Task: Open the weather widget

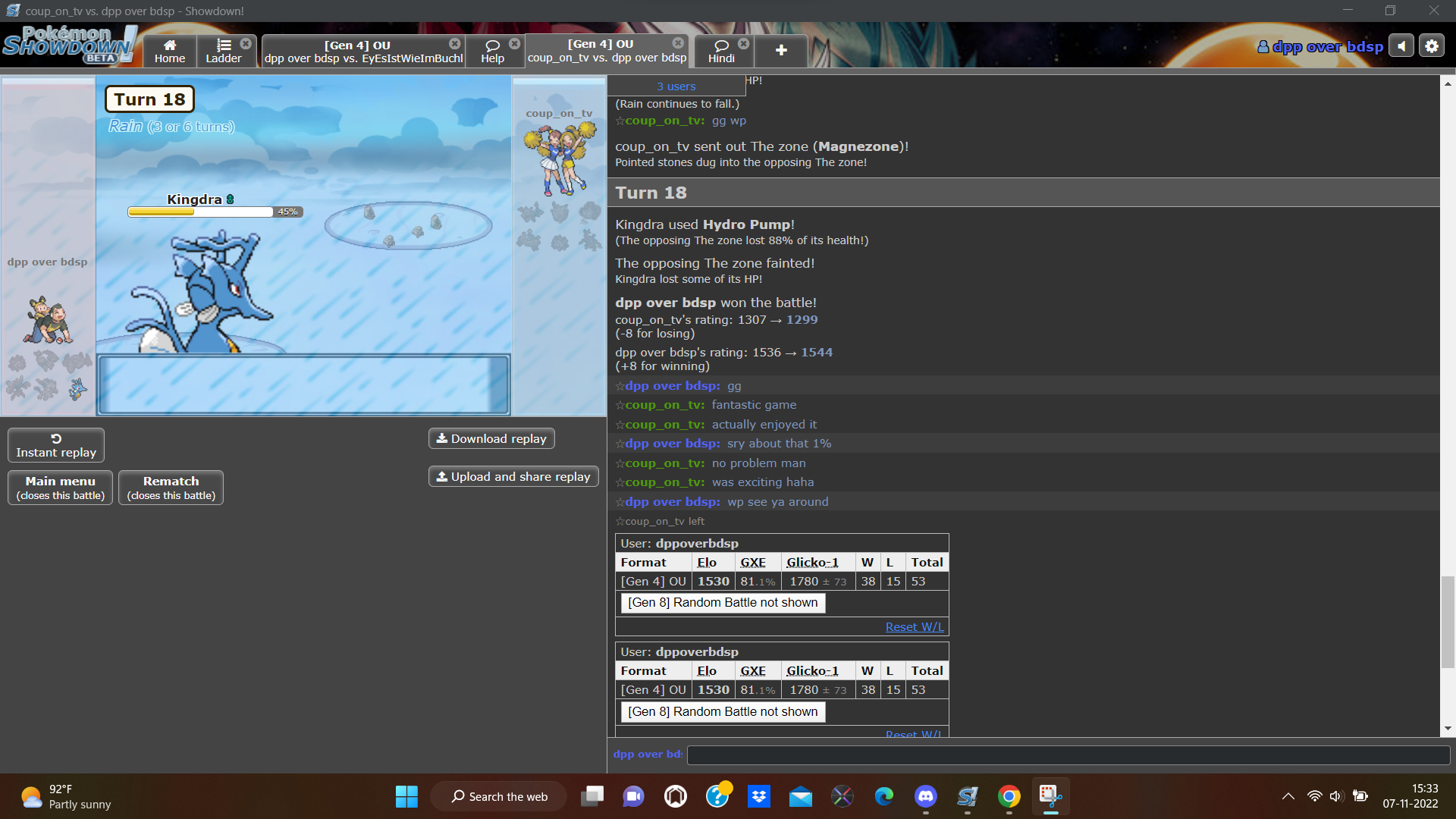Action: click(67, 796)
